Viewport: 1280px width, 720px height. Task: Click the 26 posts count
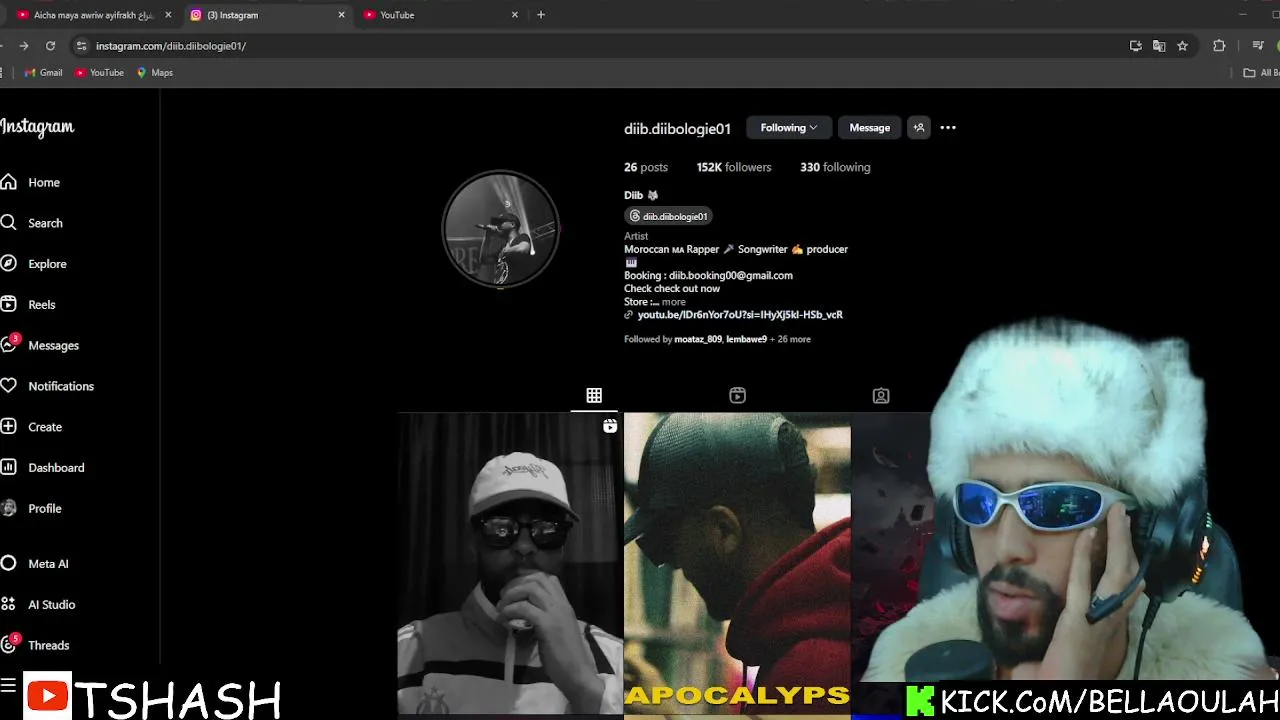coord(646,167)
